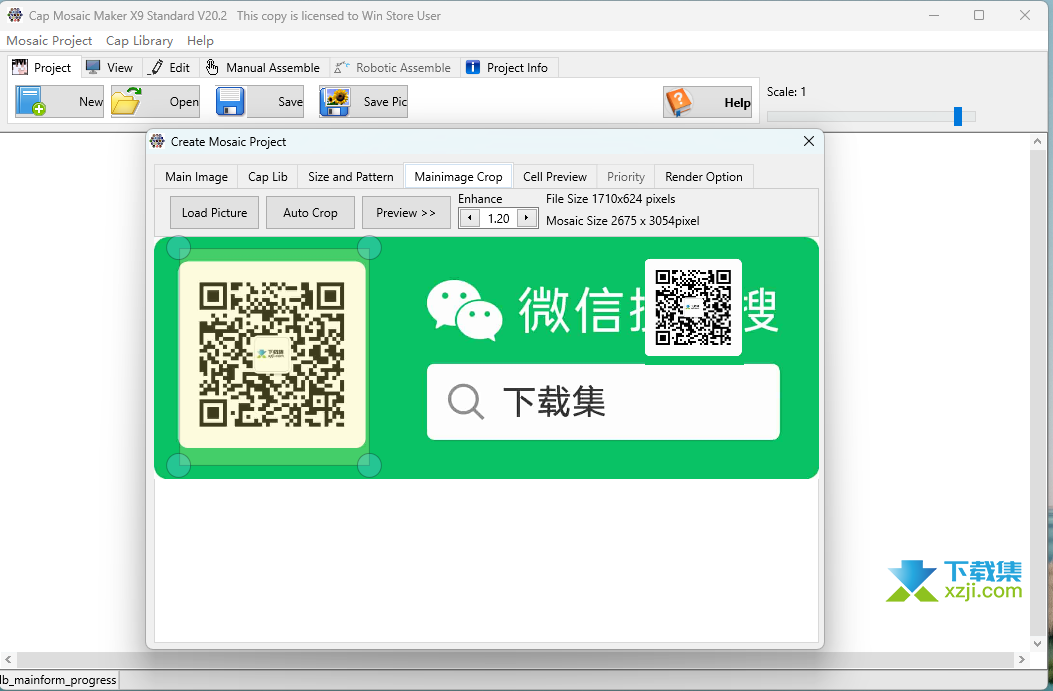The width and height of the screenshot is (1053, 691).
Task: Click the Open folder icon
Action: (126, 101)
